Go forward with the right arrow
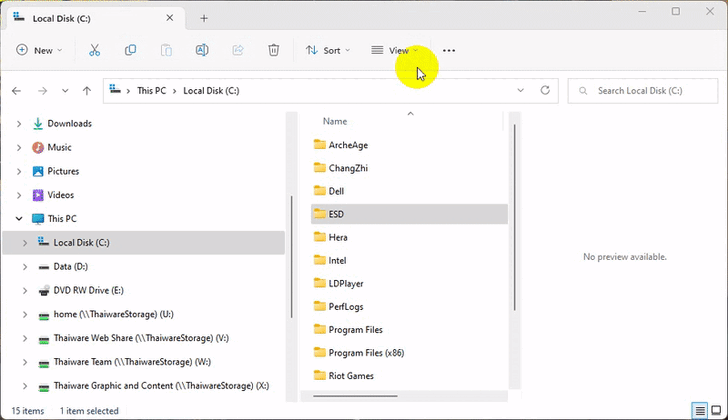 [42, 91]
